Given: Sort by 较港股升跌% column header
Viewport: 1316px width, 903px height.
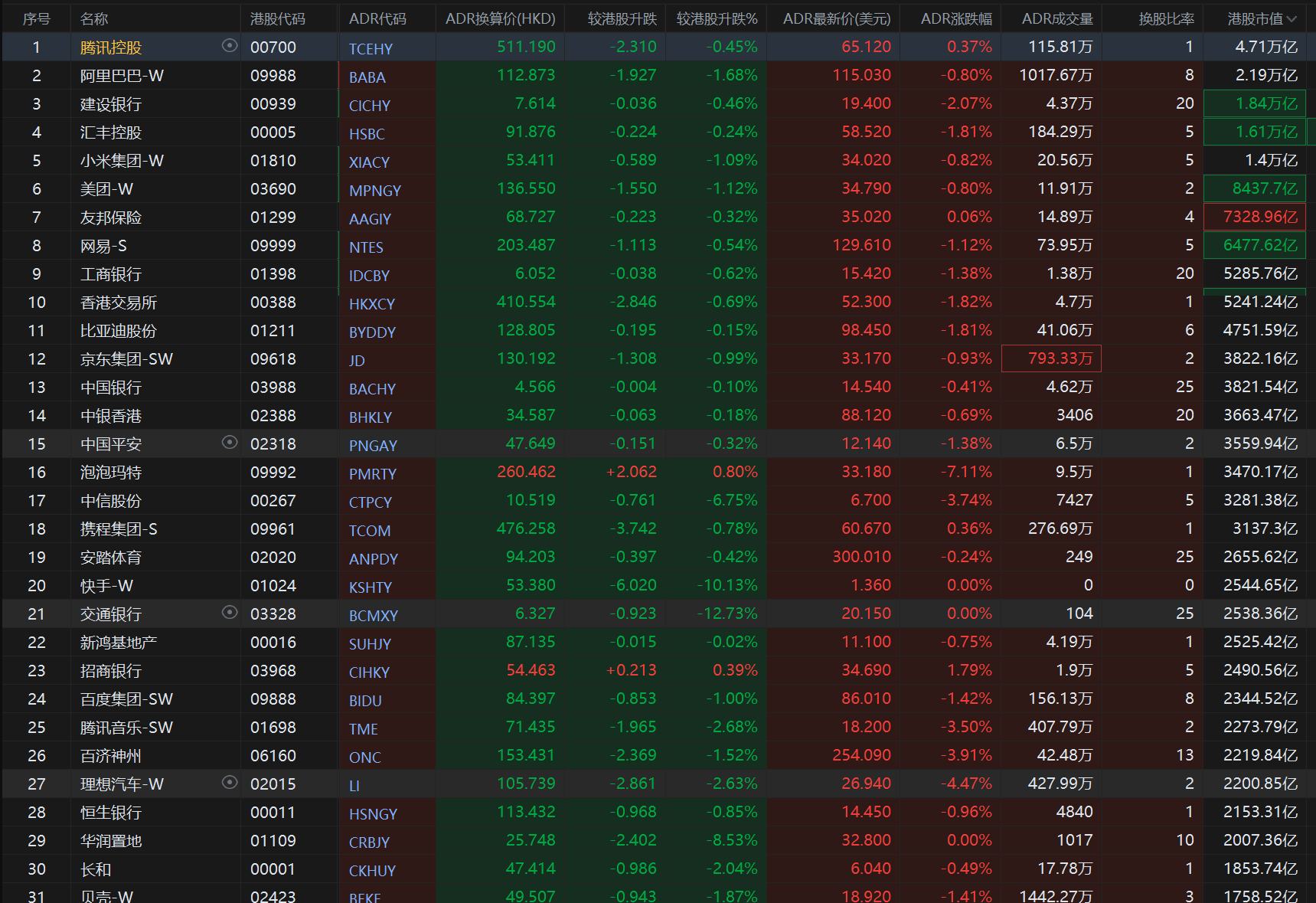Looking at the screenshot, I should point(717,19).
